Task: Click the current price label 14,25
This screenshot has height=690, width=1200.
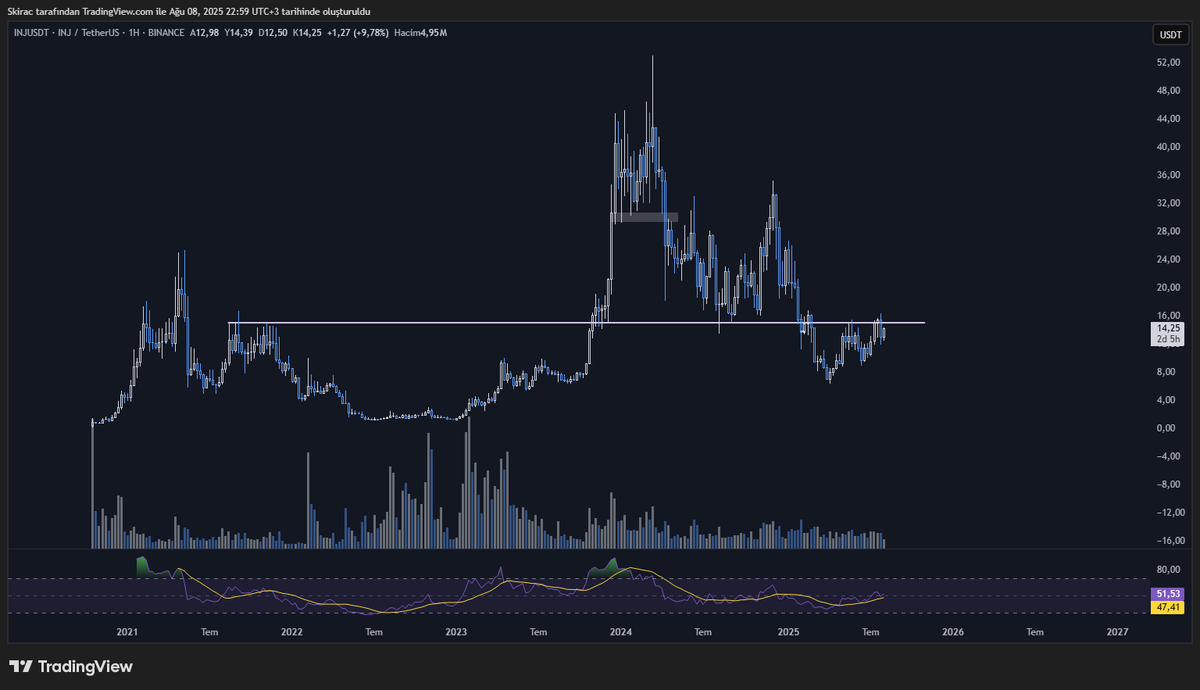Action: (x=1169, y=328)
